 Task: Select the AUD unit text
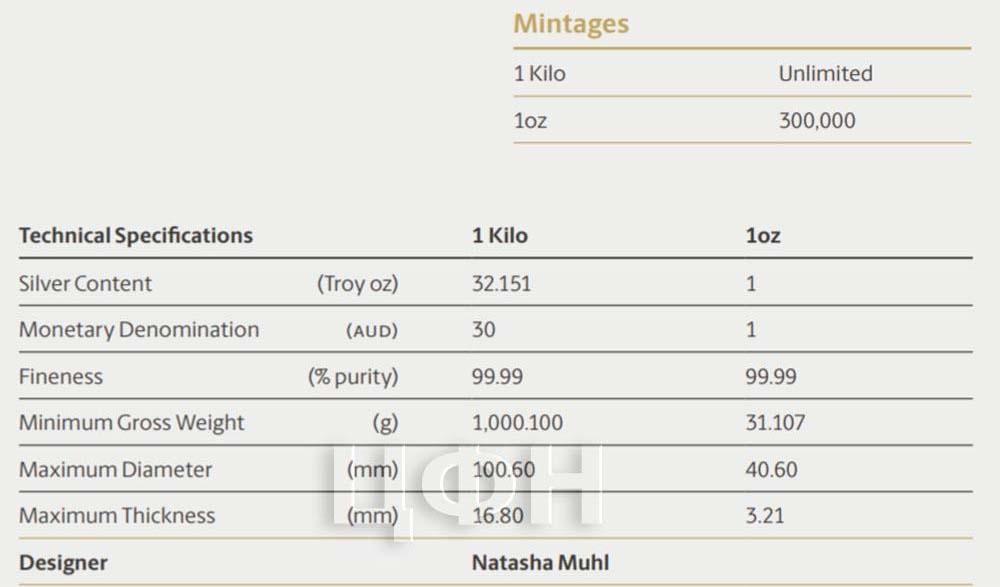(372, 331)
